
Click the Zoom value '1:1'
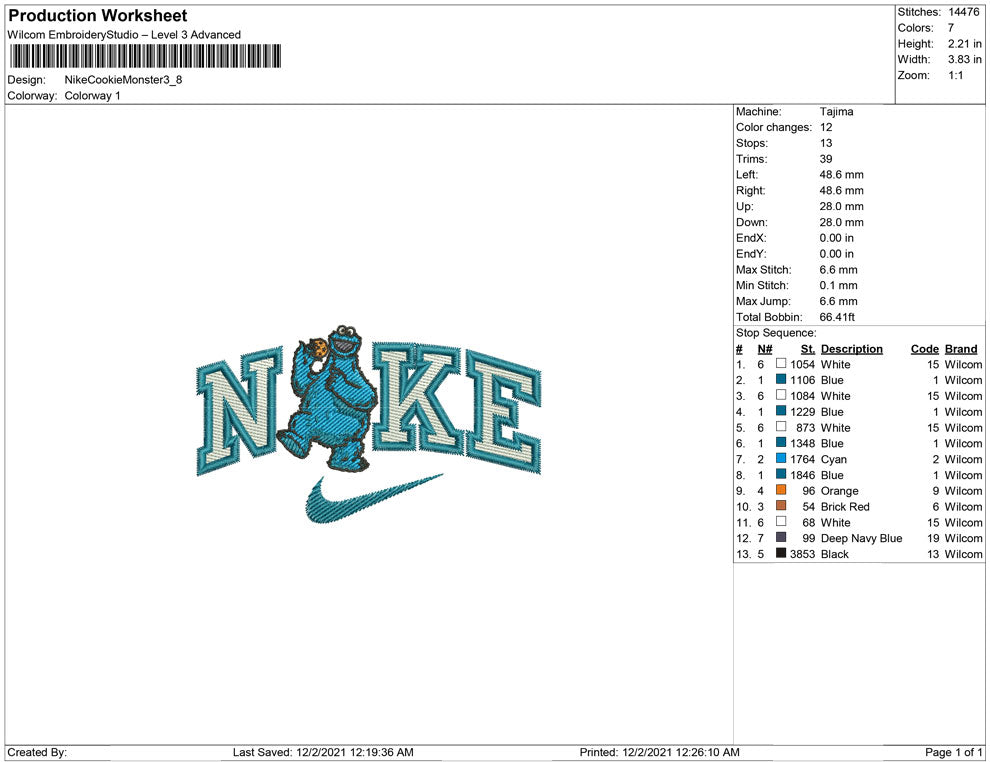click(x=955, y=75)
